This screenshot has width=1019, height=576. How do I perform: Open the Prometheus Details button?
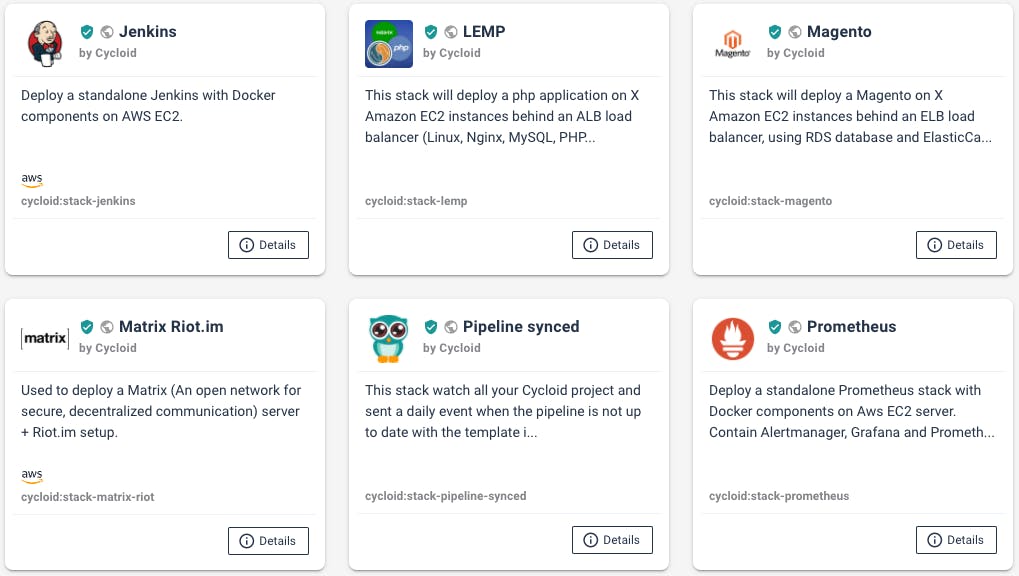956,540
